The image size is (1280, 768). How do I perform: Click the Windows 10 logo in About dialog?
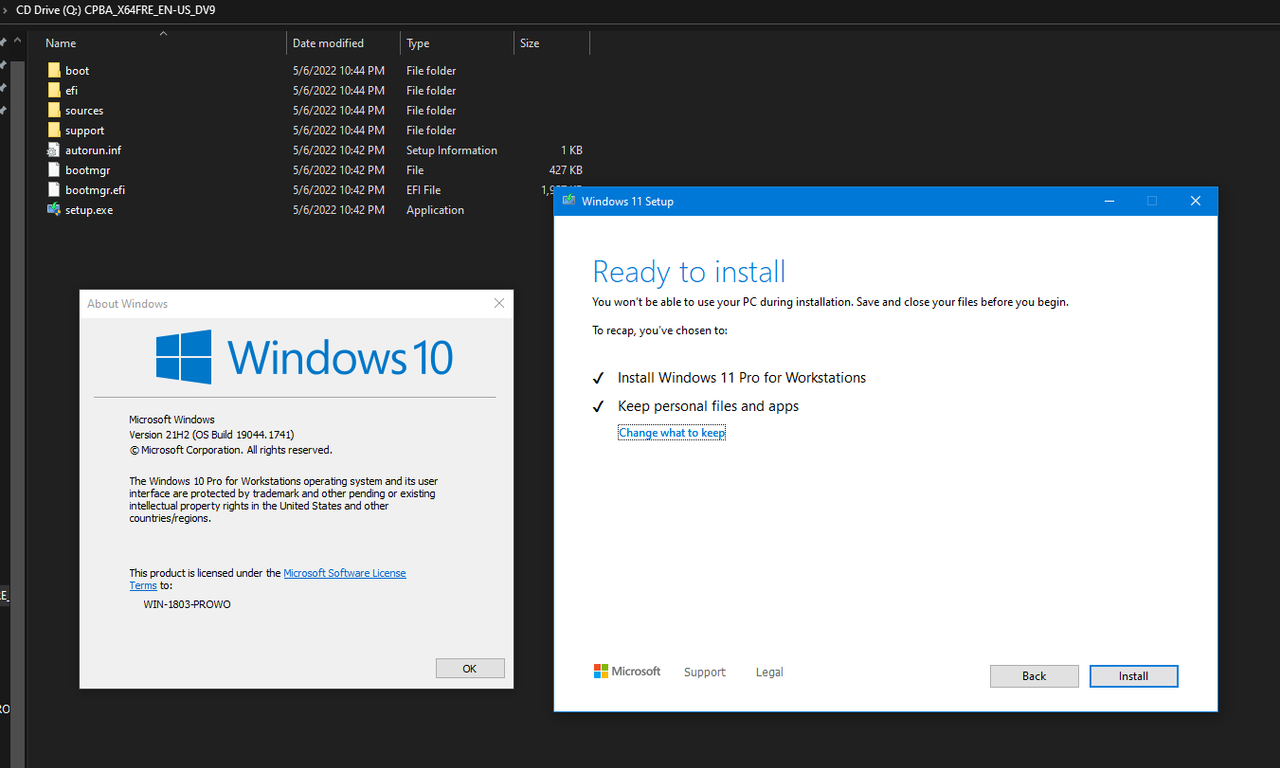(x=304, y=357)
